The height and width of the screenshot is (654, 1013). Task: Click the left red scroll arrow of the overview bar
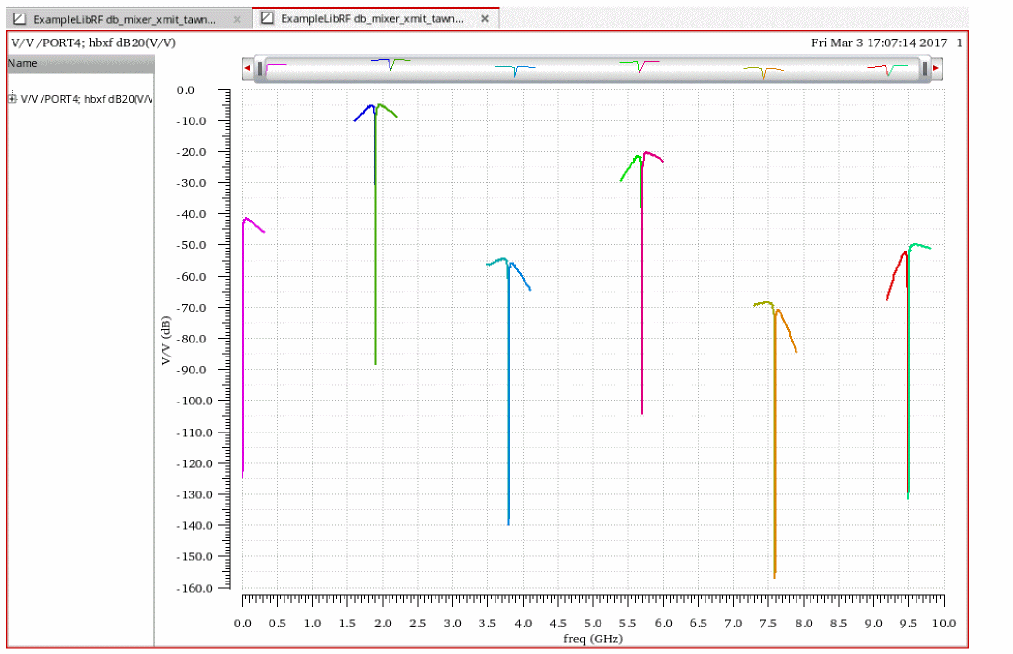click(x=247, y=68)
